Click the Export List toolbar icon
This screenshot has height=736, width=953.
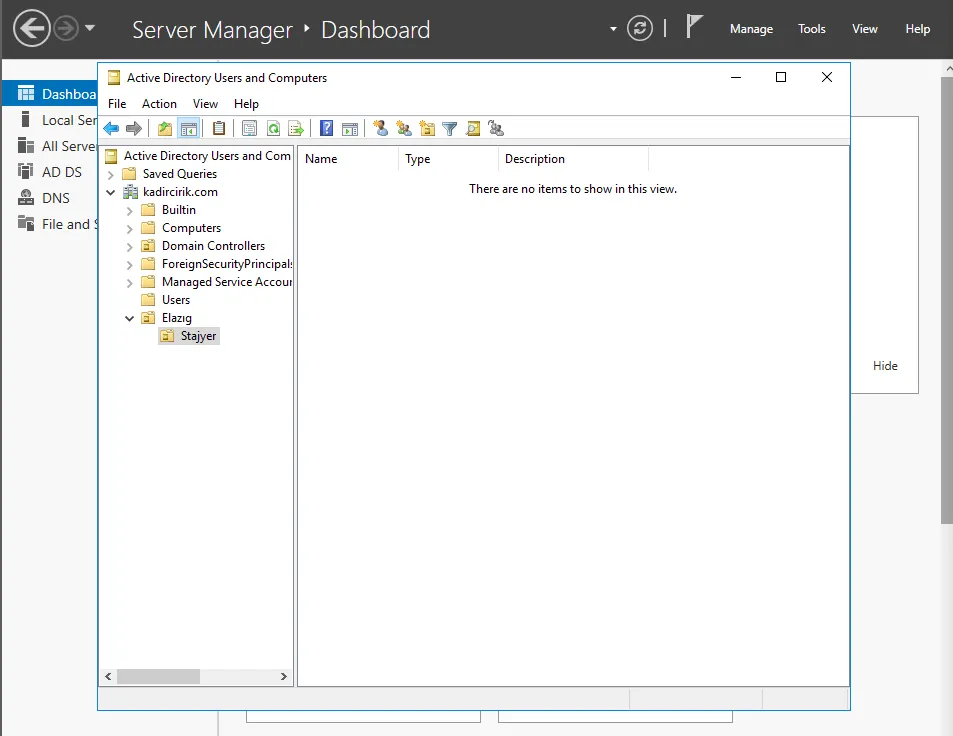click(296, 128)
